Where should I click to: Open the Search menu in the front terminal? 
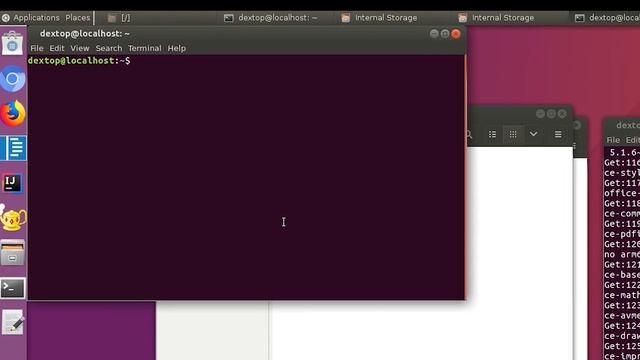tap(109, 48)
